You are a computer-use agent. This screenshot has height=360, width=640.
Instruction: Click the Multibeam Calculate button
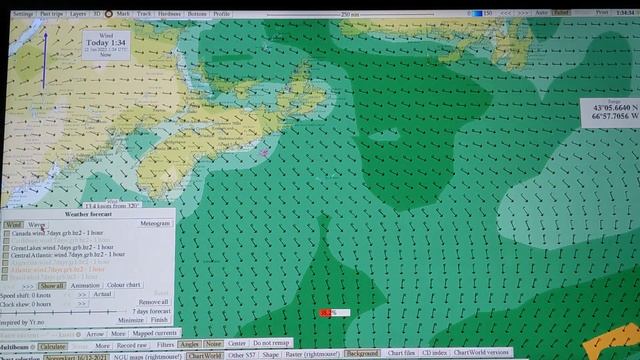53,347
